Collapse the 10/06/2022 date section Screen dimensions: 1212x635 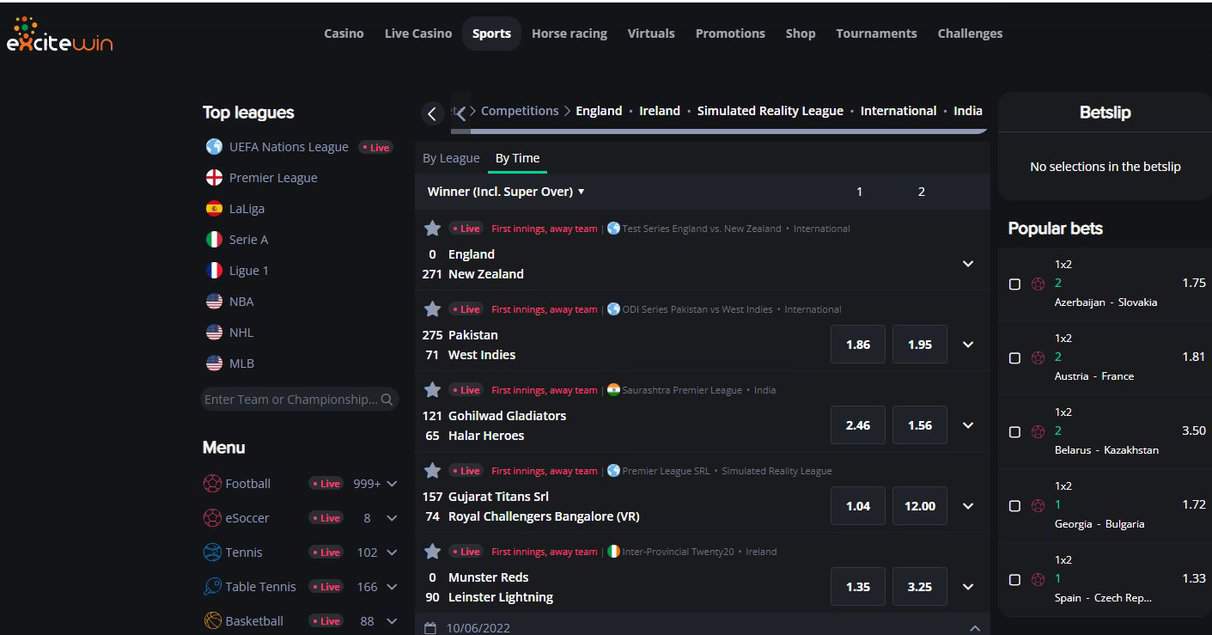(x=975, y=628)
